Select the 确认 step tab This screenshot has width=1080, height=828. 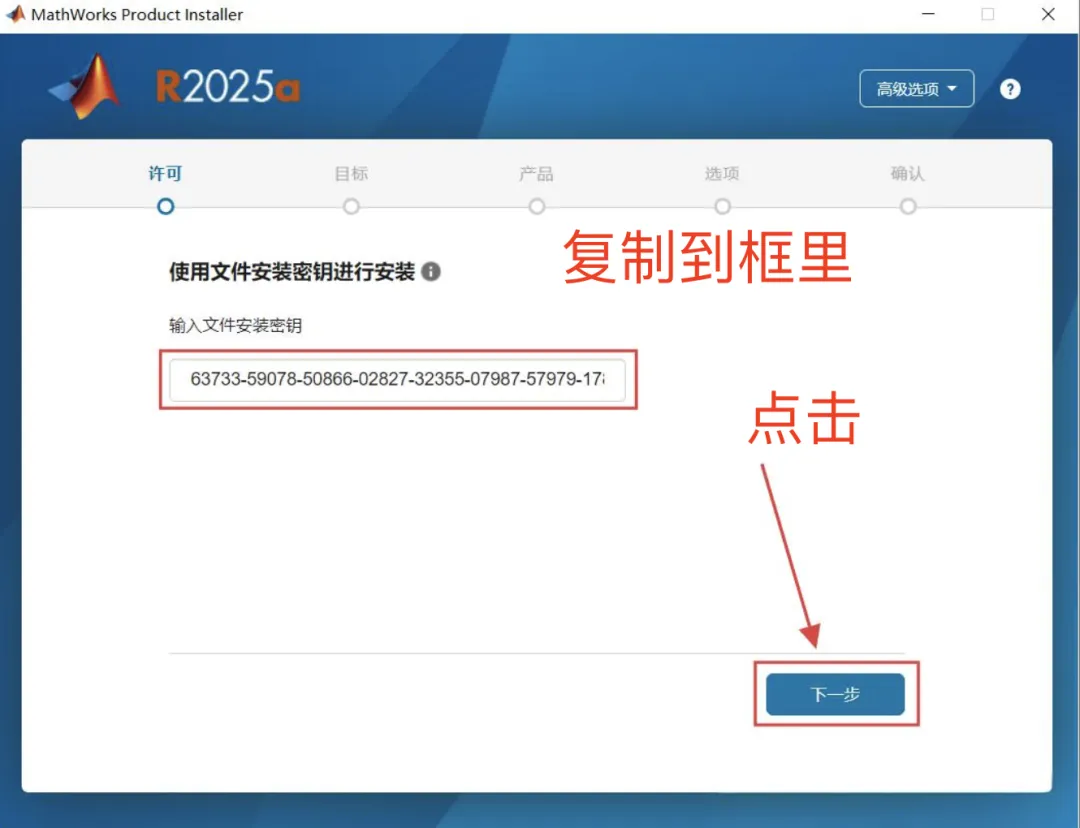pos(908,174)
